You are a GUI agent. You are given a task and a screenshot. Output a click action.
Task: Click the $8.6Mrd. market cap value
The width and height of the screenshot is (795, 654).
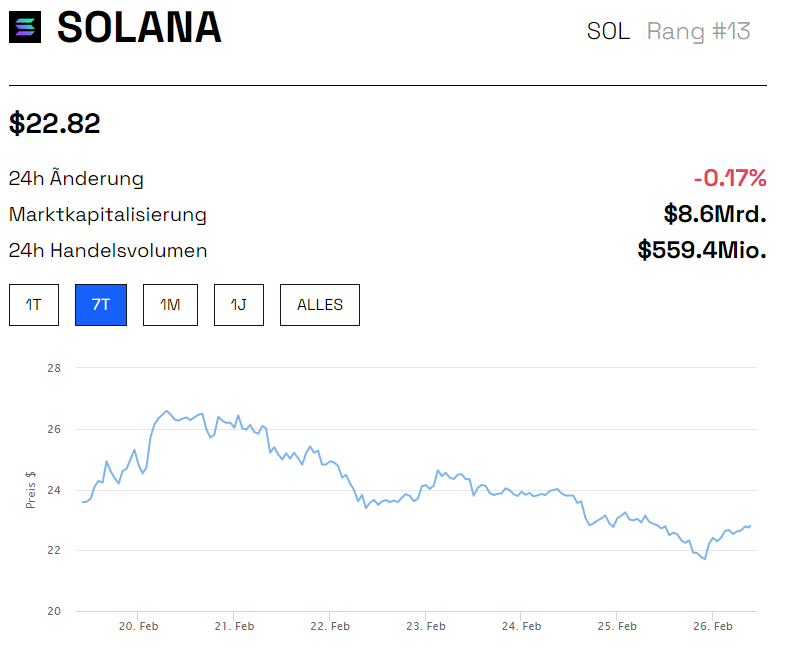(x=715, y=214)
